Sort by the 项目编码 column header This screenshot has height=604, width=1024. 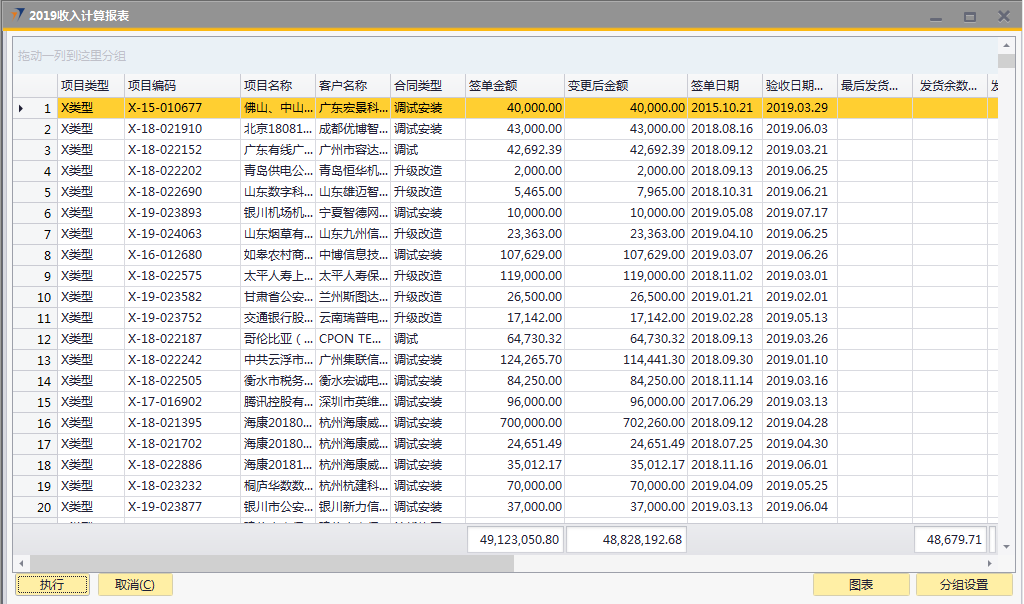(182, 86)
